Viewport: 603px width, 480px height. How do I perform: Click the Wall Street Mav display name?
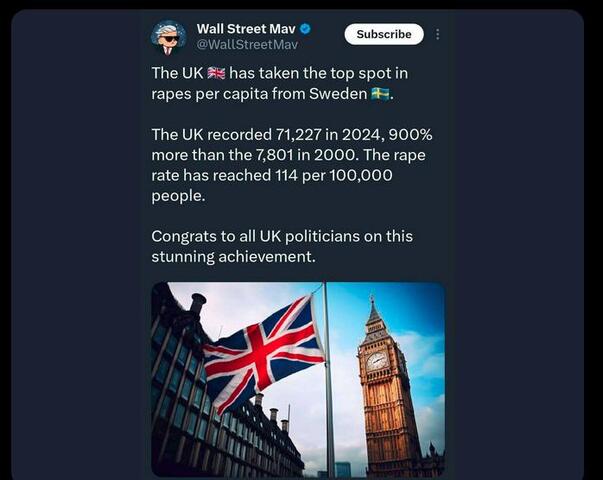pyautogui.click(x=246, y=29)
